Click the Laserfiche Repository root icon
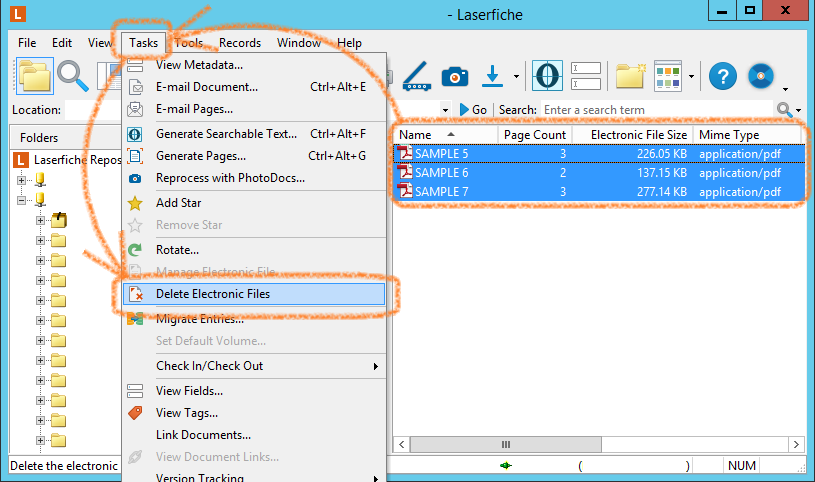Screen dimensions: 815x482 [21, 160]
